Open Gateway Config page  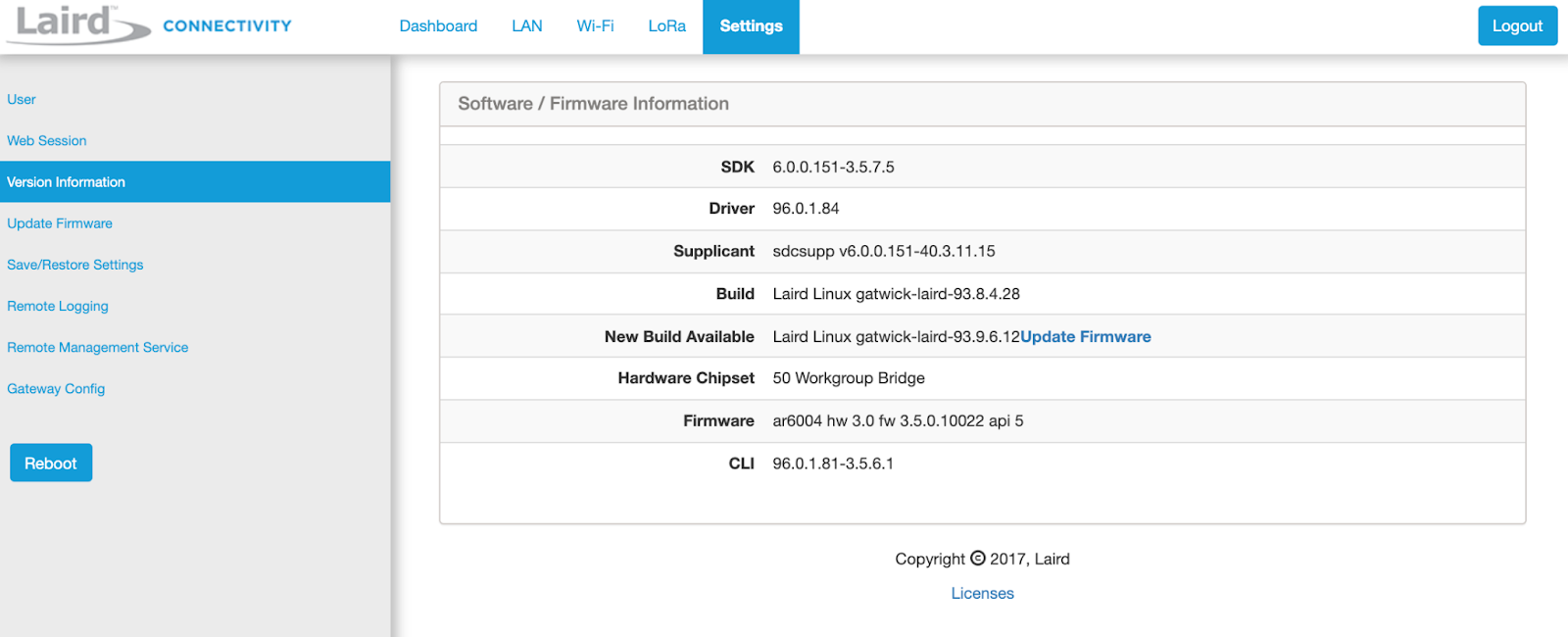(56, 389)
